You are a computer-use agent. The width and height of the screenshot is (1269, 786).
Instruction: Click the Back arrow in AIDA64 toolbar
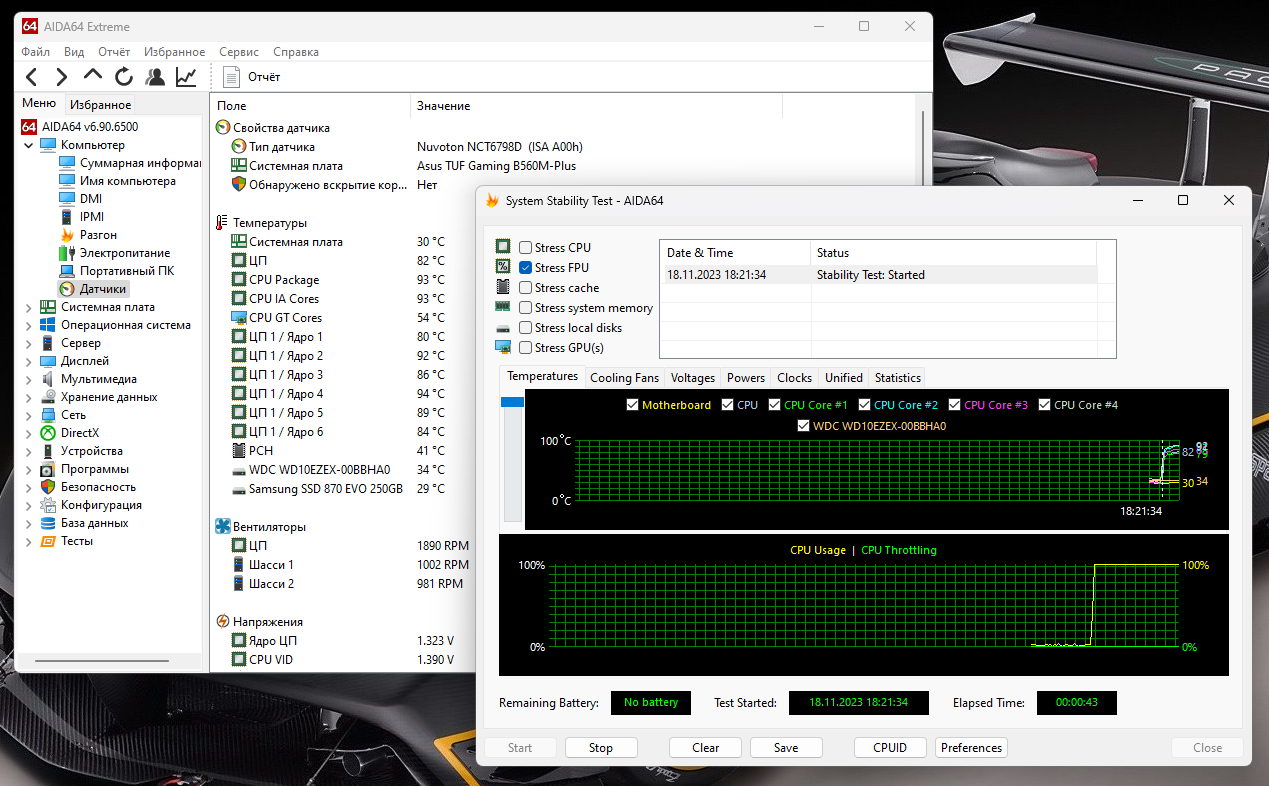32,77
